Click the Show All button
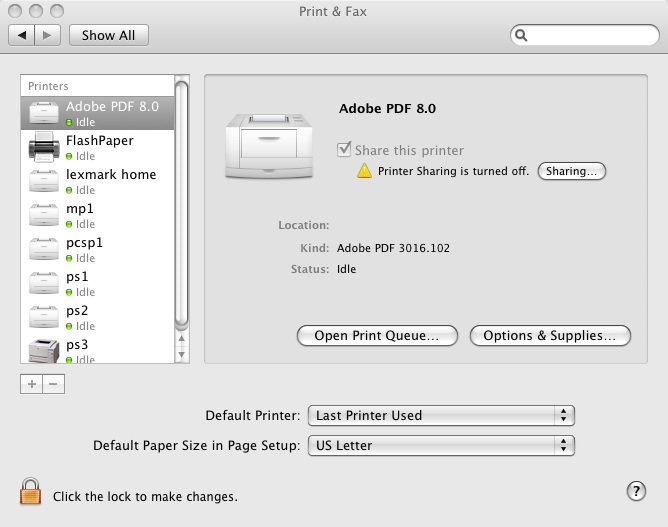 109,35
